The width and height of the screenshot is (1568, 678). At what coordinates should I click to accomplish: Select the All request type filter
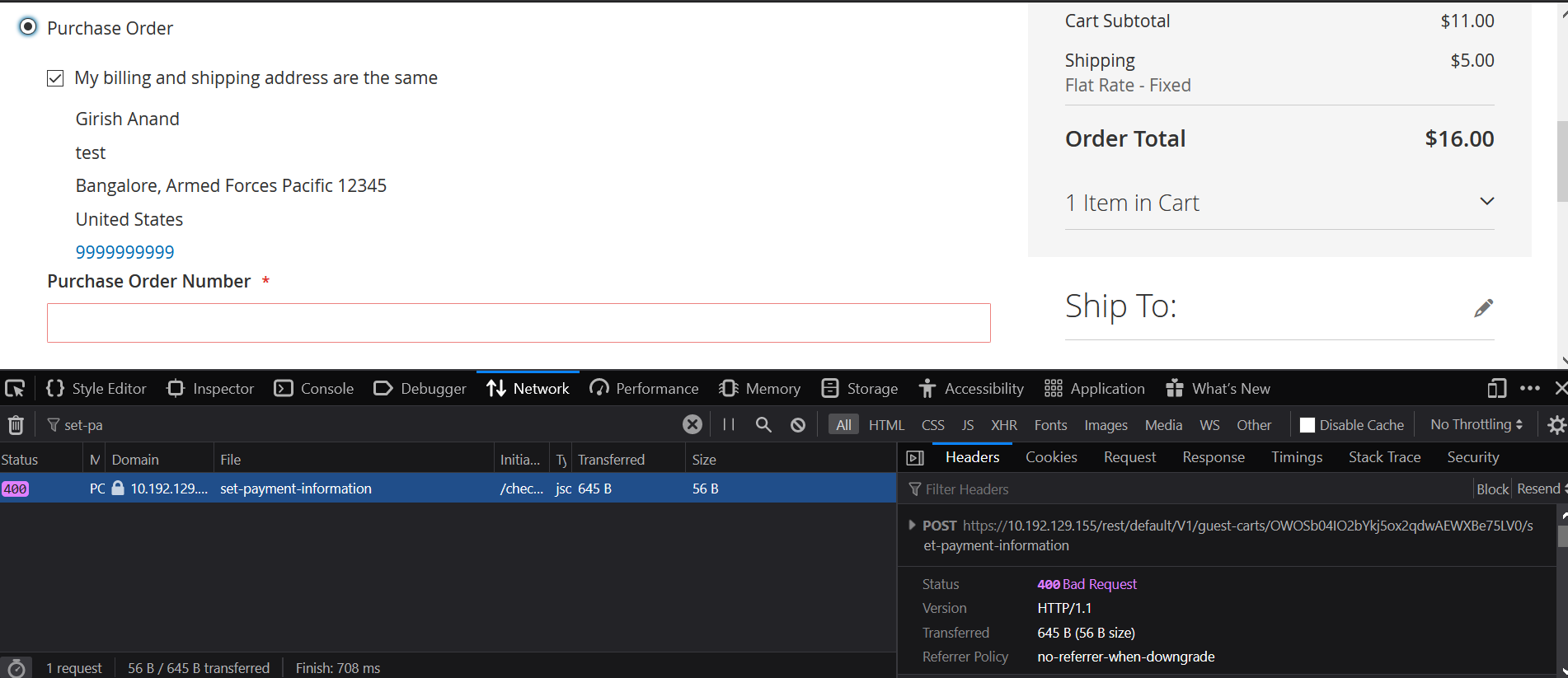point(843,425)
